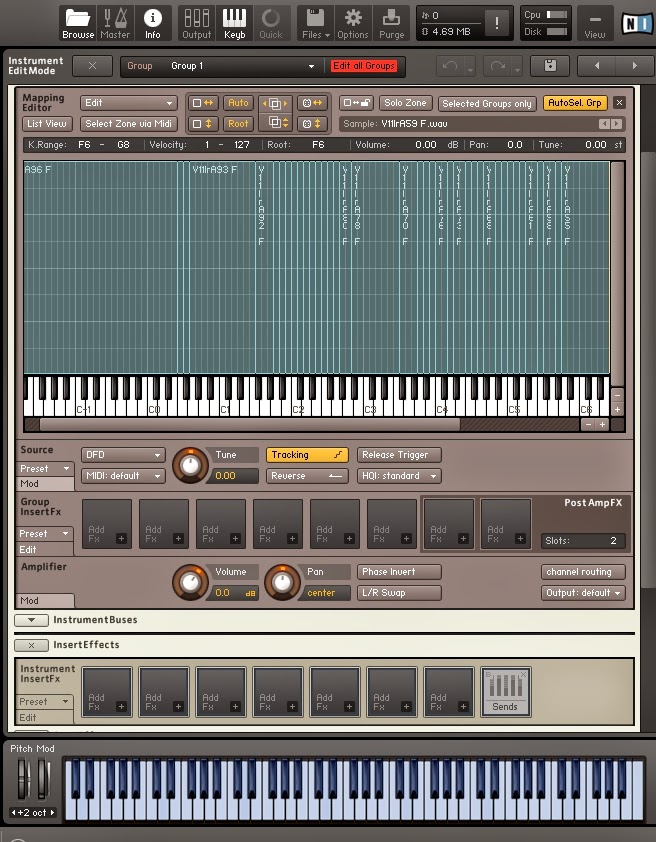Show the Output mixer section
Image resolution: width=656 pixels, height=842 pixels.
(x=197, y=21)
